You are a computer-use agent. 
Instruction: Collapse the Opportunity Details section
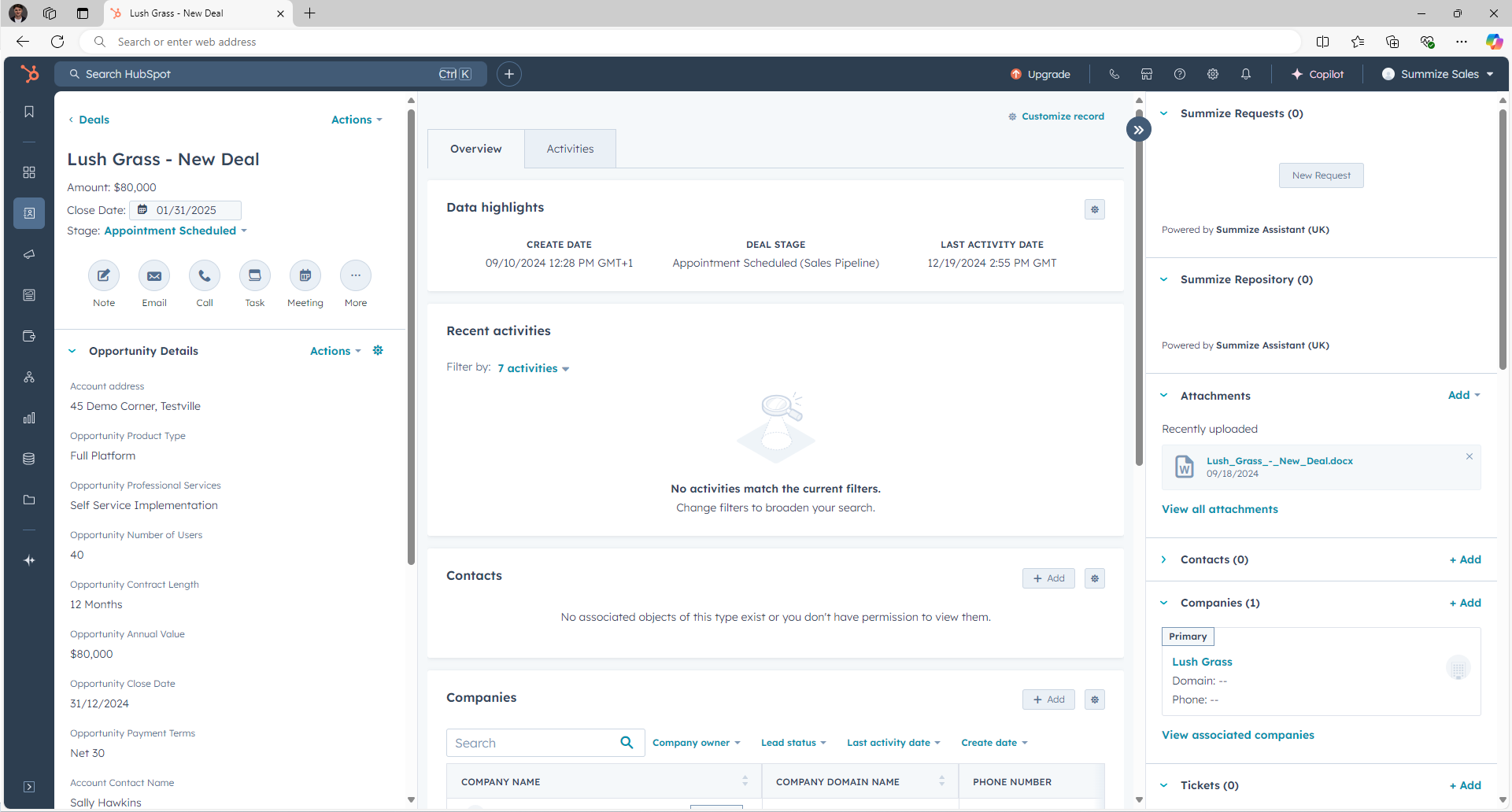tap(72, 351)
